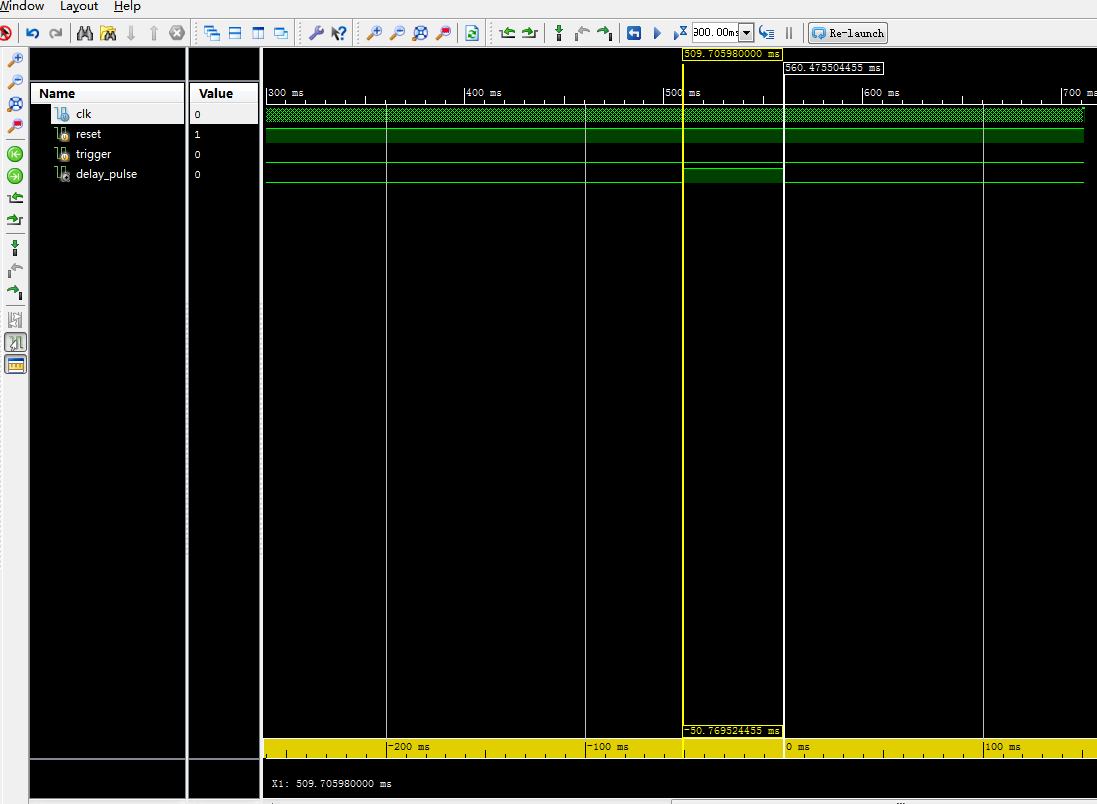Open the Help menu
This screenshot has height=804, width=1097.
tap(127, 6)
